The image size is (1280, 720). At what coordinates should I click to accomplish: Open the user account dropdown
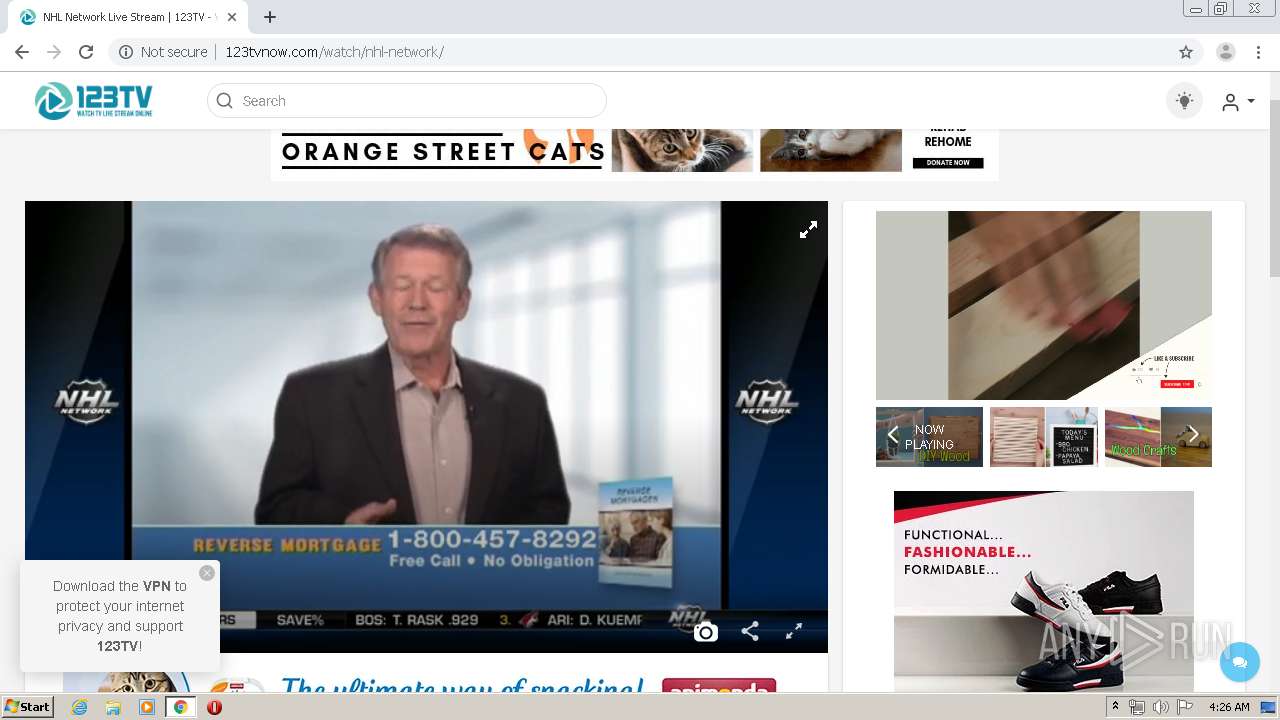click(1238, 102)
